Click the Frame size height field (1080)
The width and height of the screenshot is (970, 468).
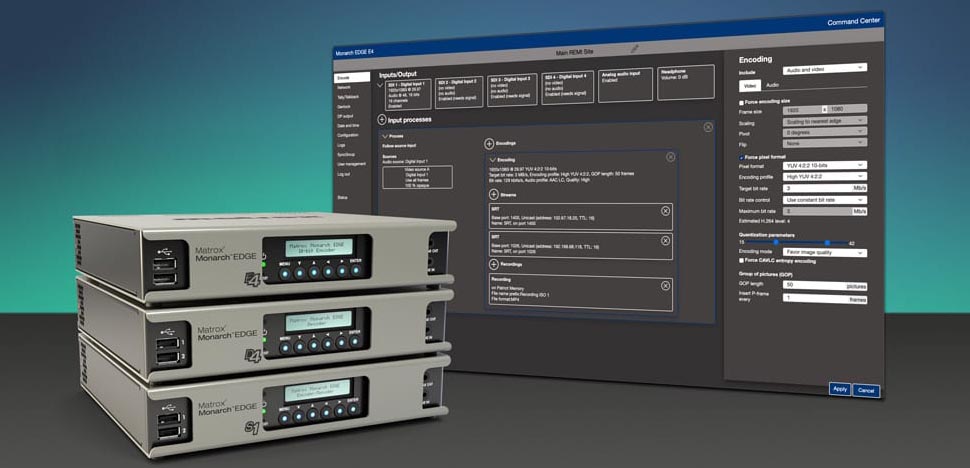847,109
